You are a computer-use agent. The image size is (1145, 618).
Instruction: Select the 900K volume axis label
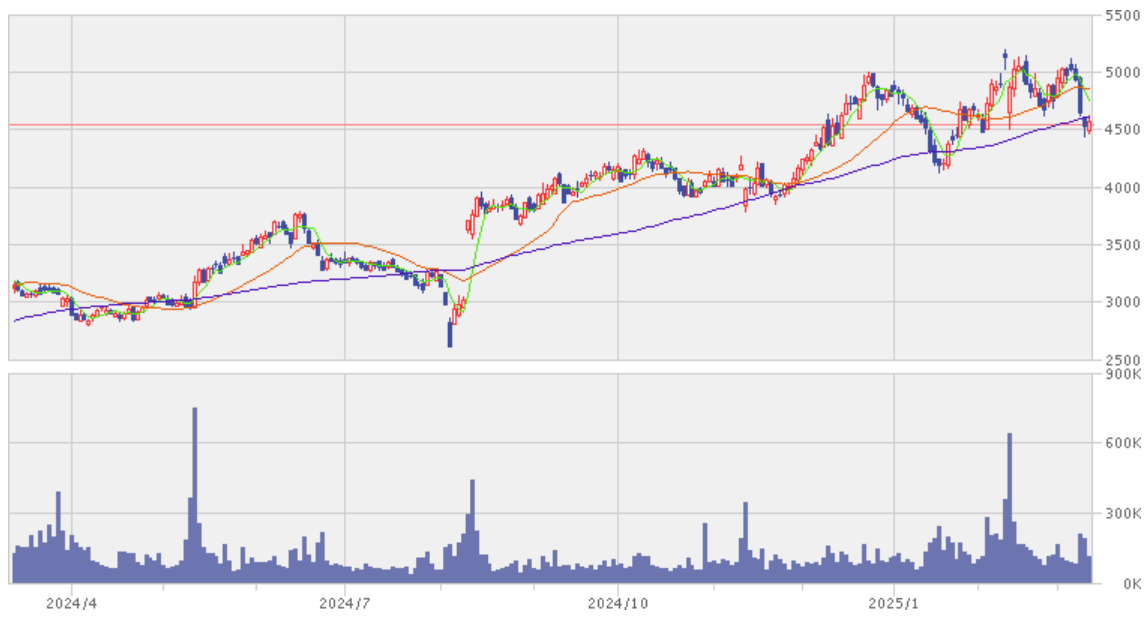pos(1123,374)
